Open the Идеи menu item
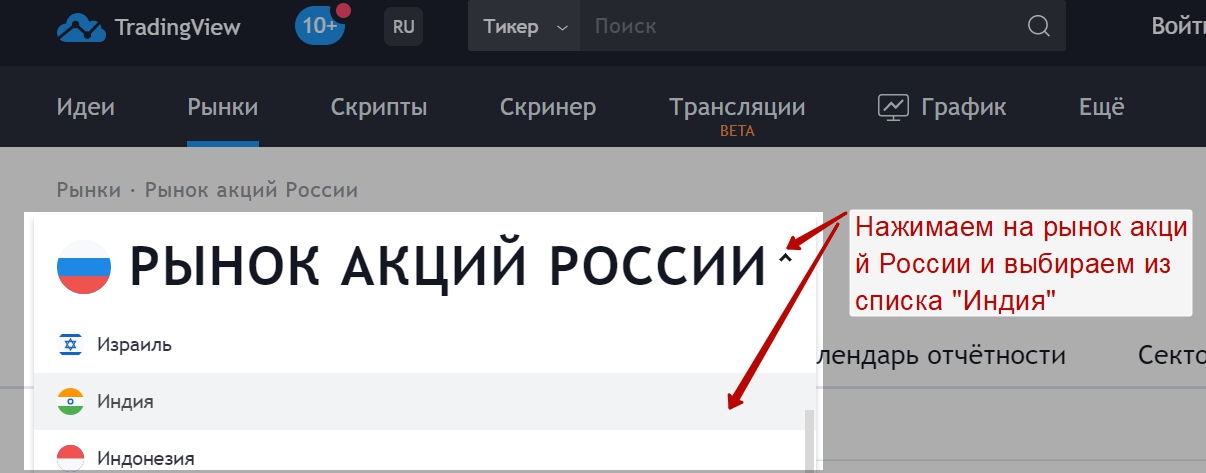 (85, 107)
